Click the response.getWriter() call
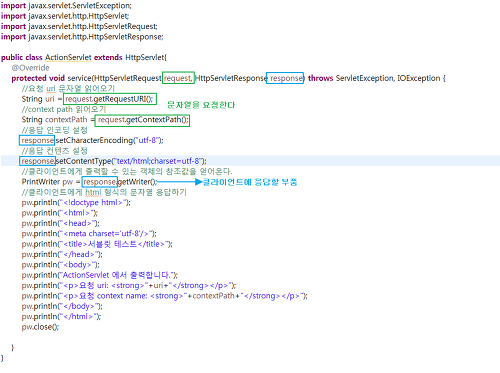Image resolution: width=500 pixels, height=373 pixels. click(x=120, y=182)
